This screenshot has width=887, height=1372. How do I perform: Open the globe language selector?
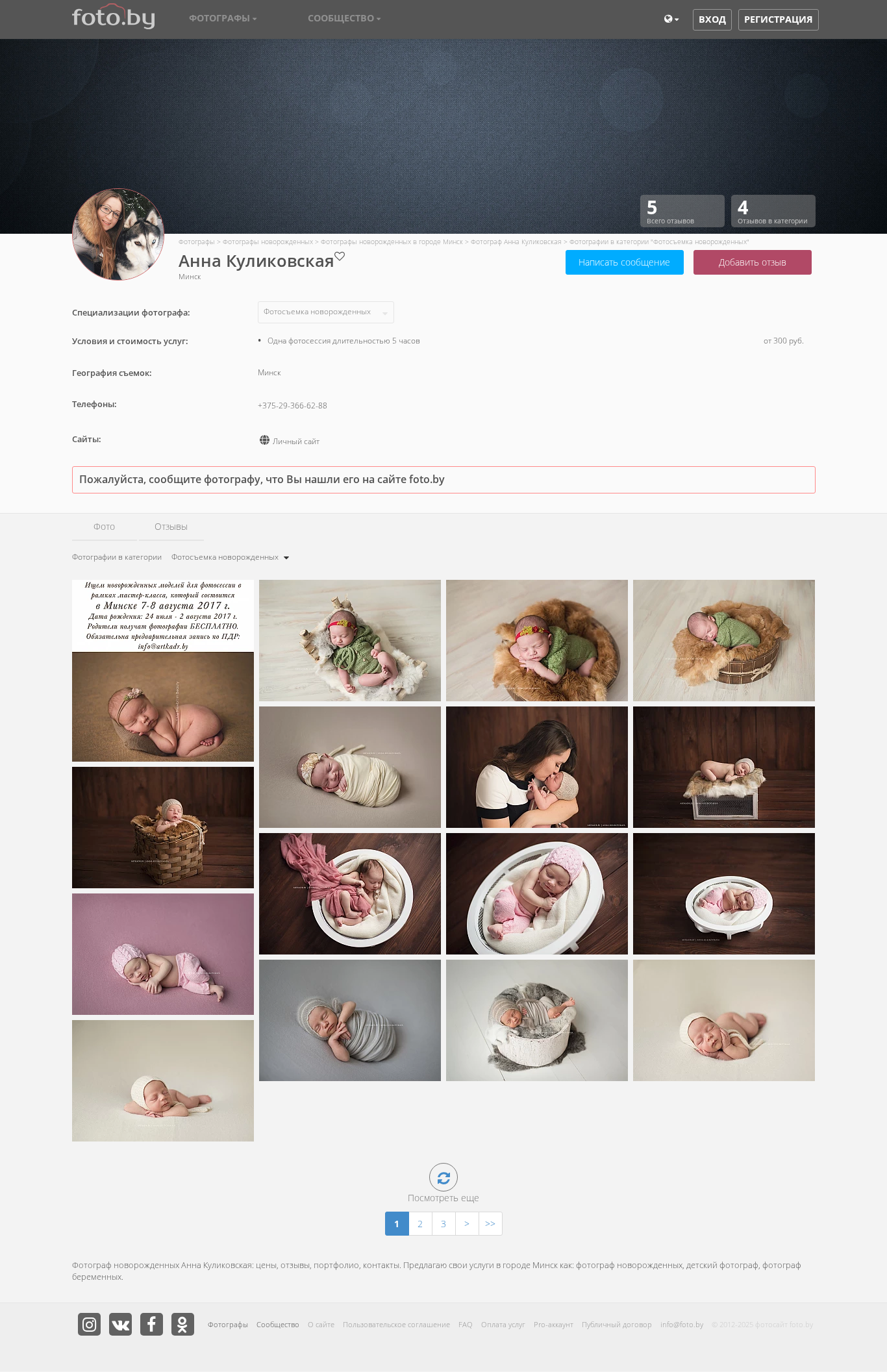click(x=671, y=19)
